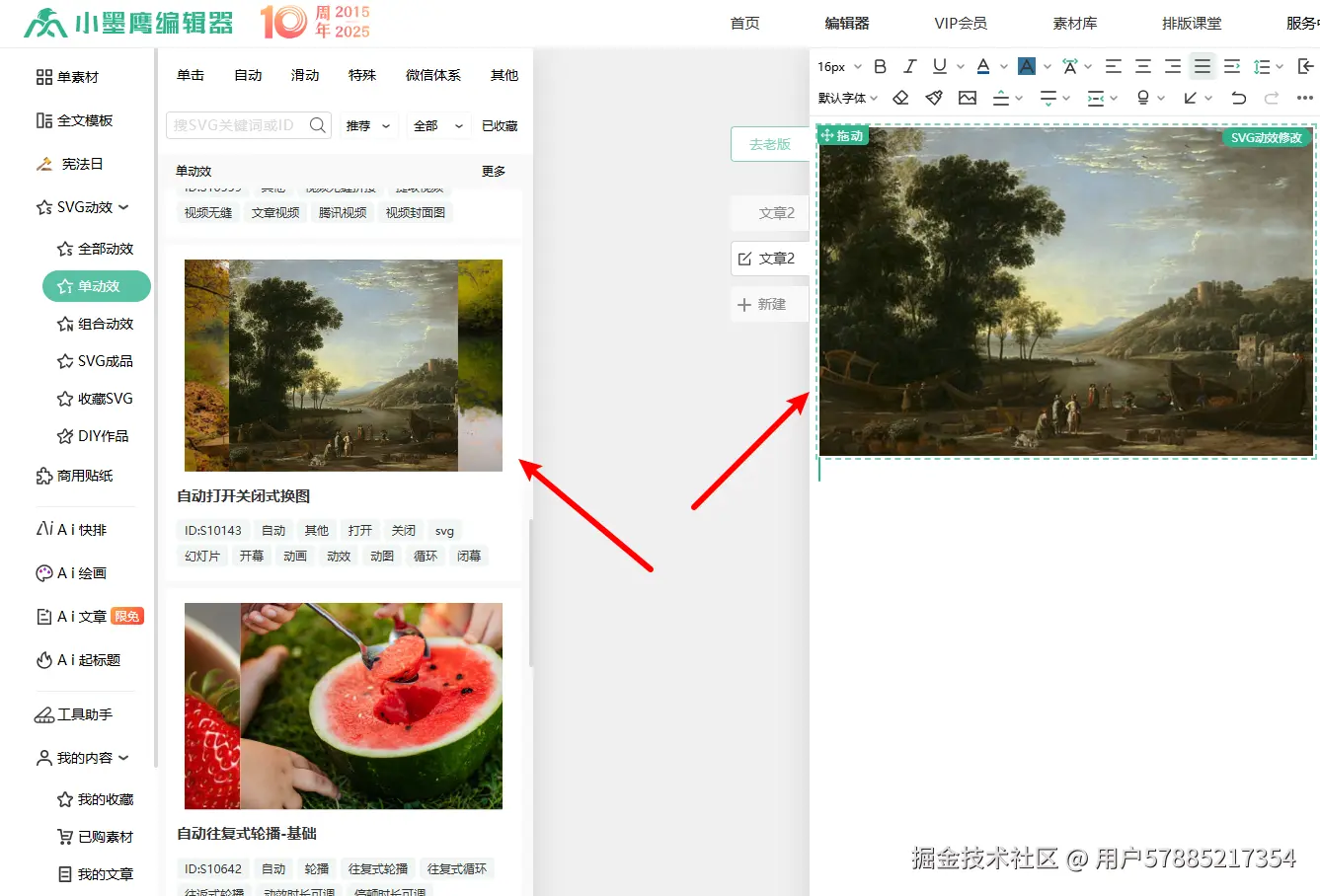1320x896 pixels.
Task: Apply the font color A button
Action: coord(983,66)
